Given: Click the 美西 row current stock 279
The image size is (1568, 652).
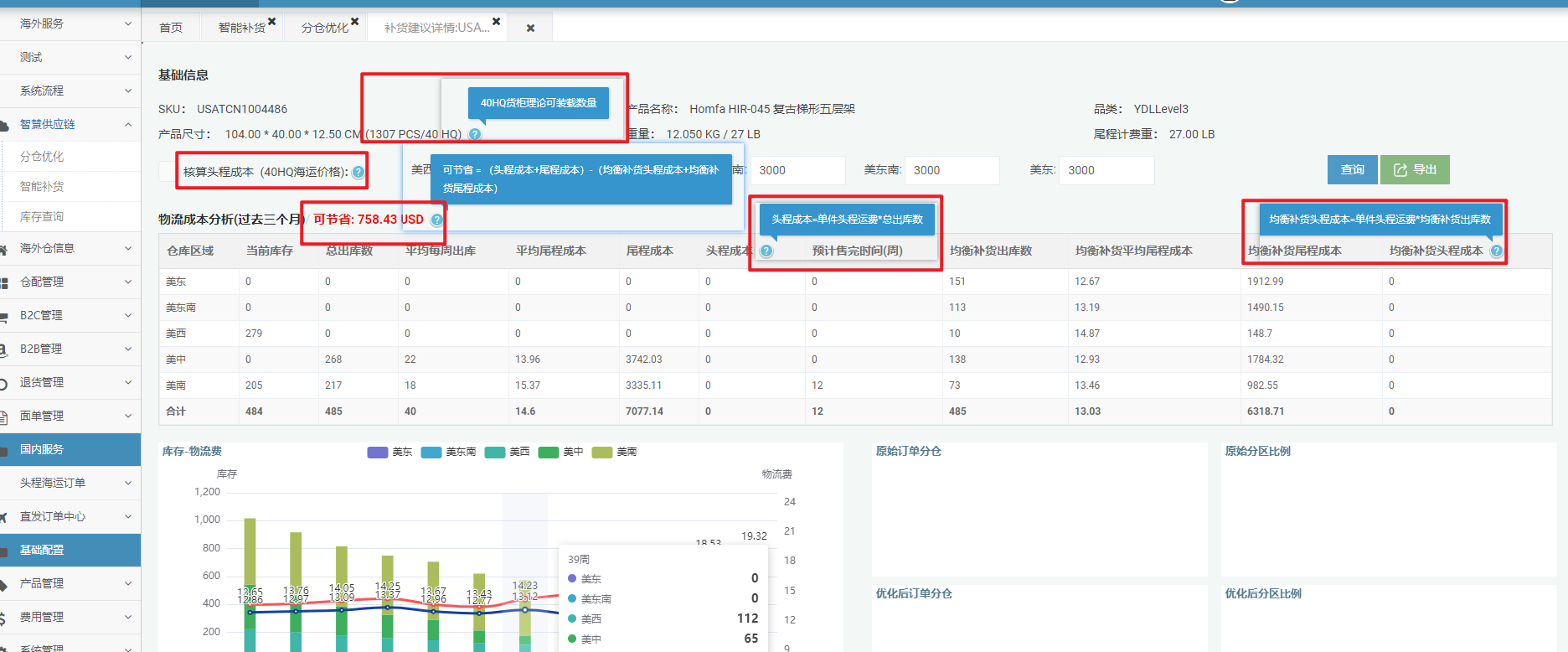Looking at the screenshot, I should 254,334.
